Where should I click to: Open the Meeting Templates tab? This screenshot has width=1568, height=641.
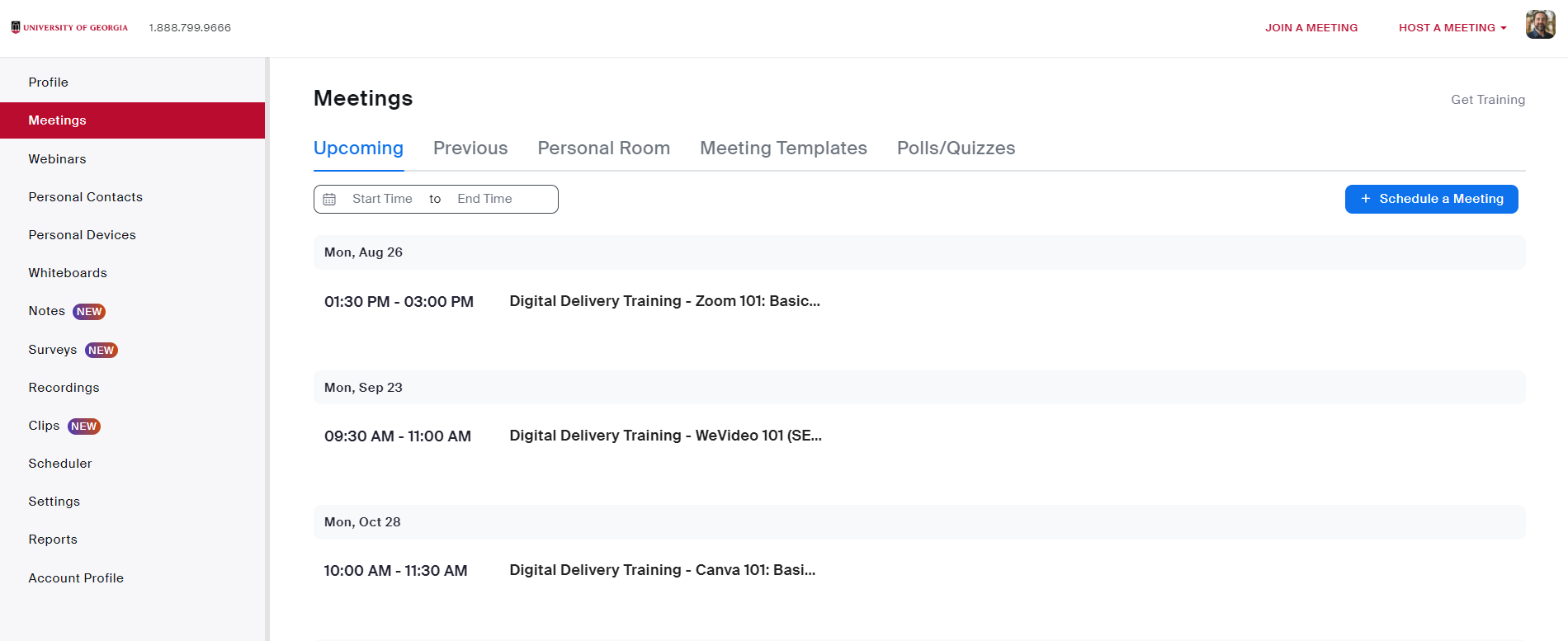click(x=783, y=148)
